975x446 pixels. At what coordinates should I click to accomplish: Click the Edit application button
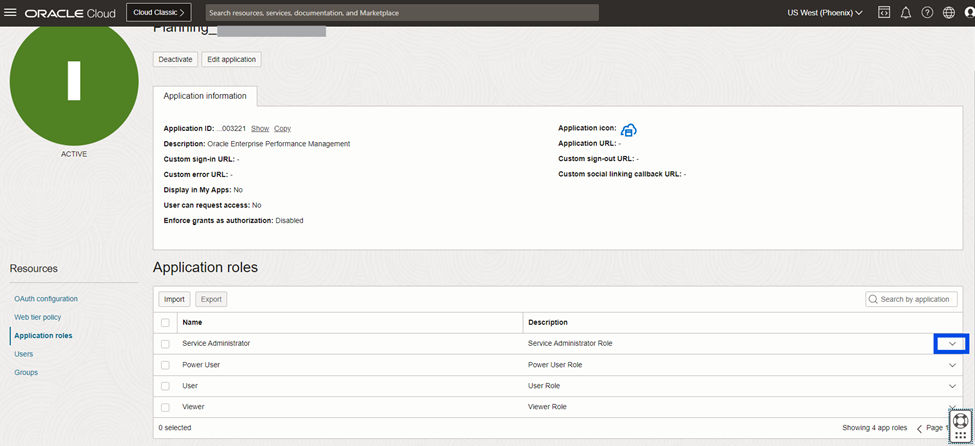231,59
